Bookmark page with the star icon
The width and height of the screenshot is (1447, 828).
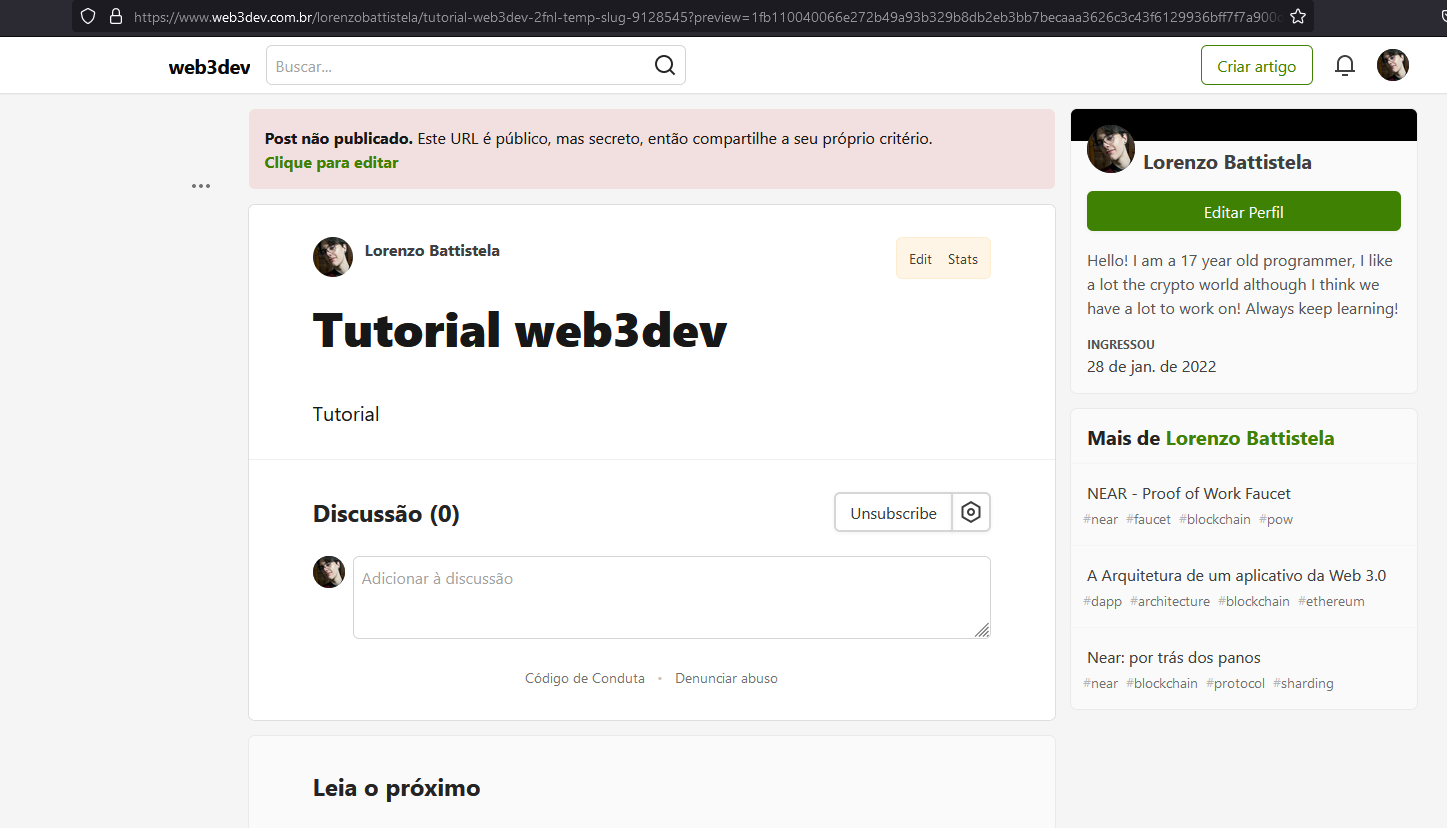coord(1298,16)
